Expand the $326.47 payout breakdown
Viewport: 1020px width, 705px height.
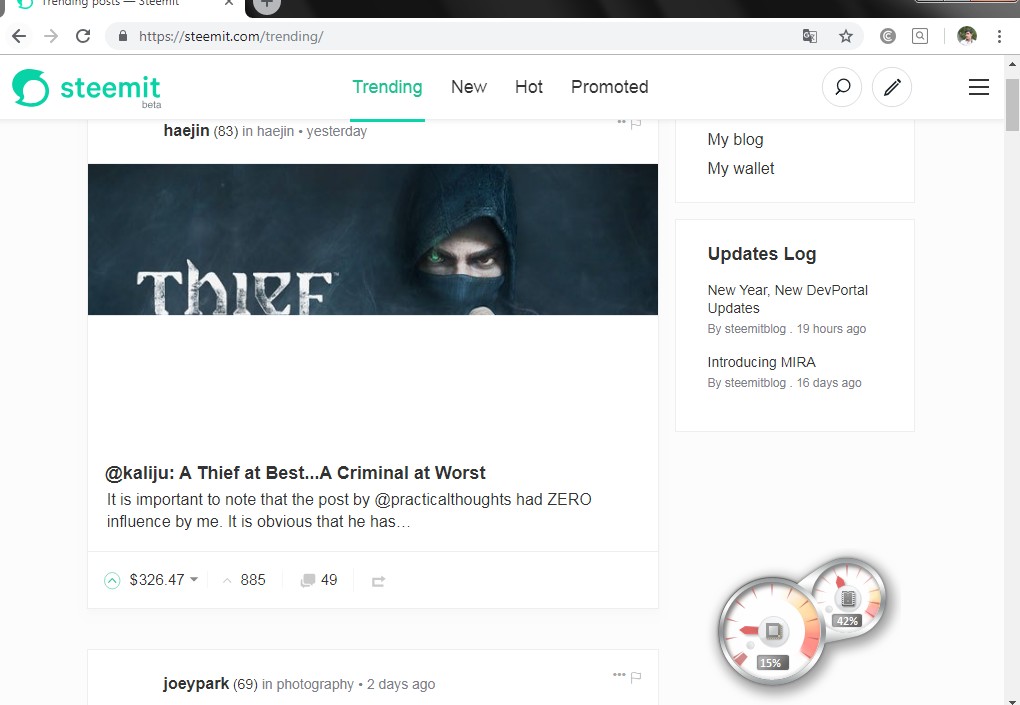coord(193,580)
